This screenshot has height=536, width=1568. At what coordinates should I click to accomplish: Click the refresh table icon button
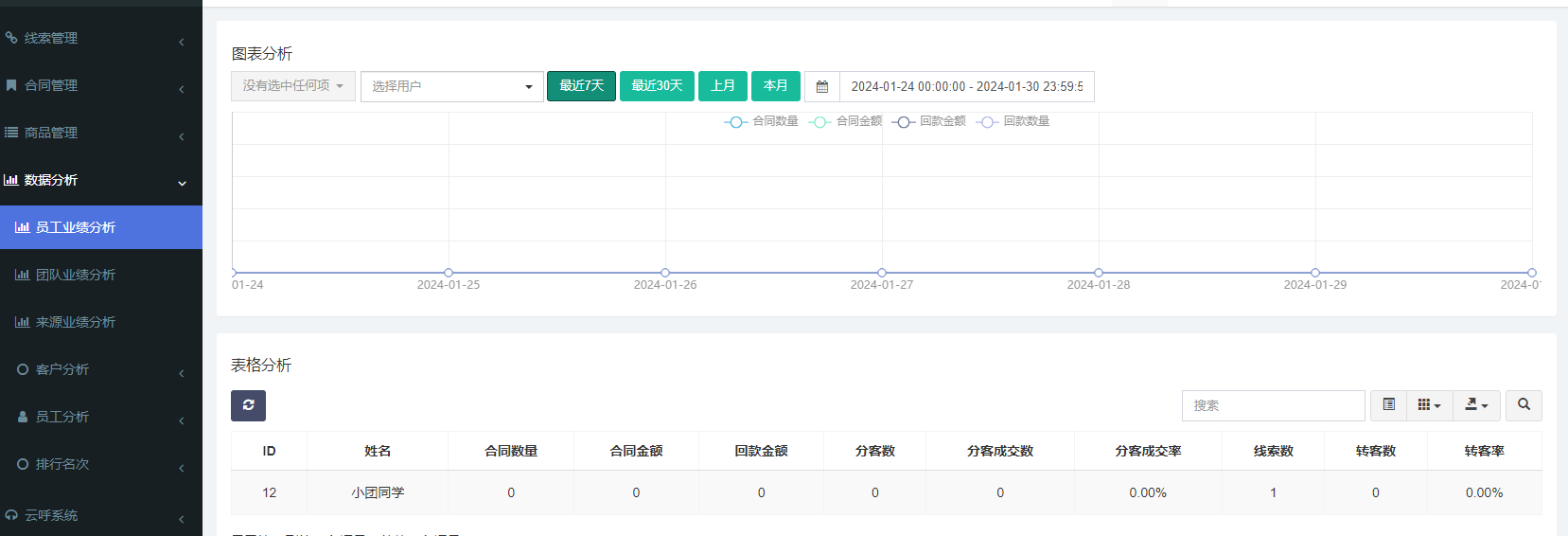coord(248,405)
